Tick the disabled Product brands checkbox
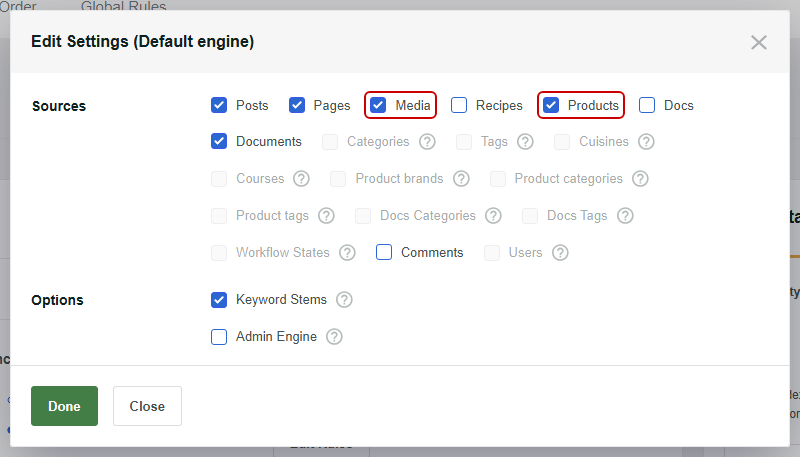 [338, 179]
